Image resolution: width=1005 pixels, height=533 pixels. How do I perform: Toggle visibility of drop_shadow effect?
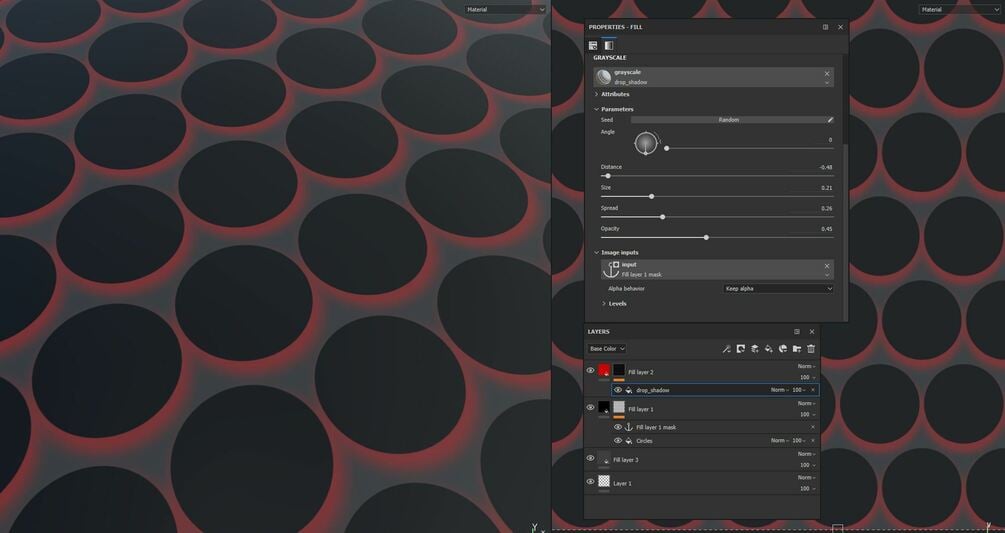(x=618, y=390)
